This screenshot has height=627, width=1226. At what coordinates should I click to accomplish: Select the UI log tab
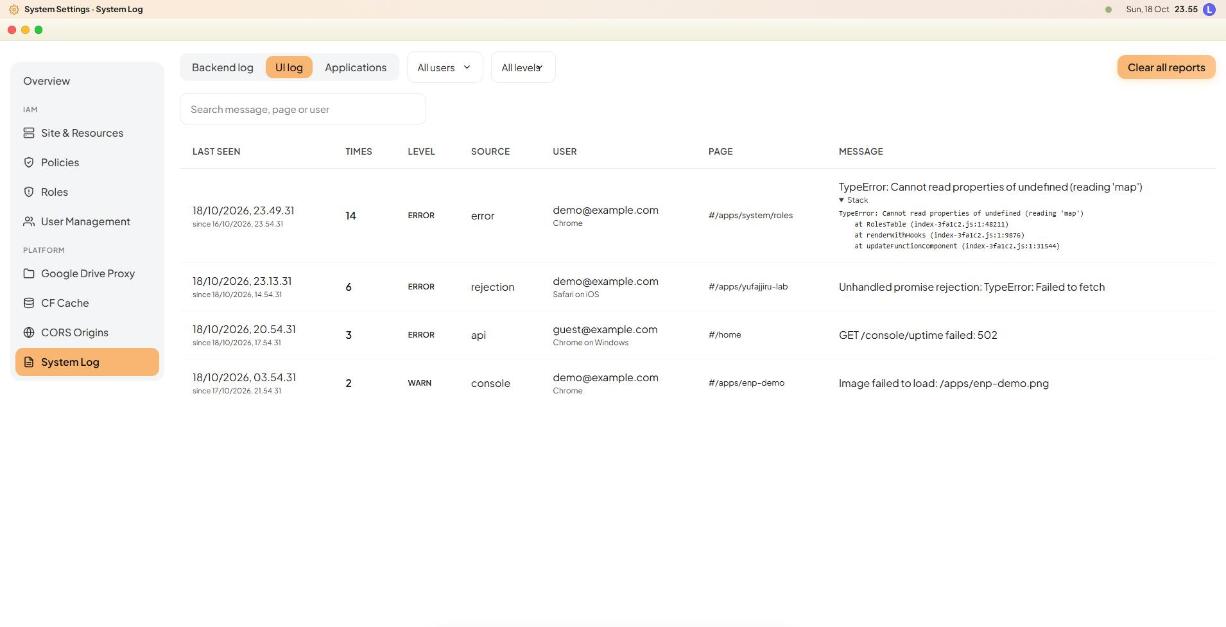pyautogui.click(x=289, y=67)
